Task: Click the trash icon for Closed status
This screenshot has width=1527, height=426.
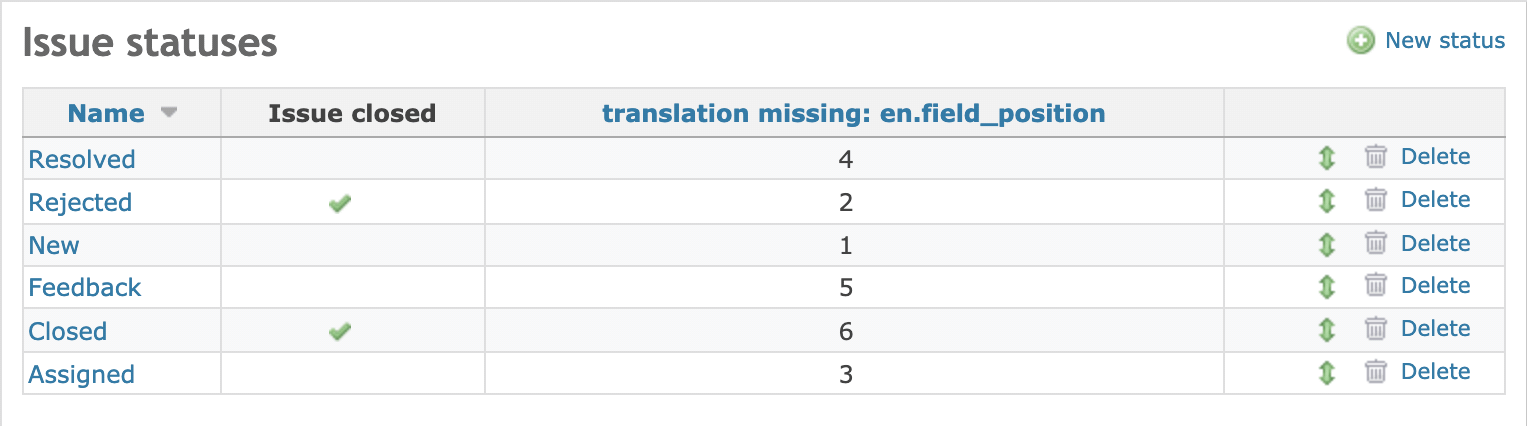Action: coord(1376,329)
